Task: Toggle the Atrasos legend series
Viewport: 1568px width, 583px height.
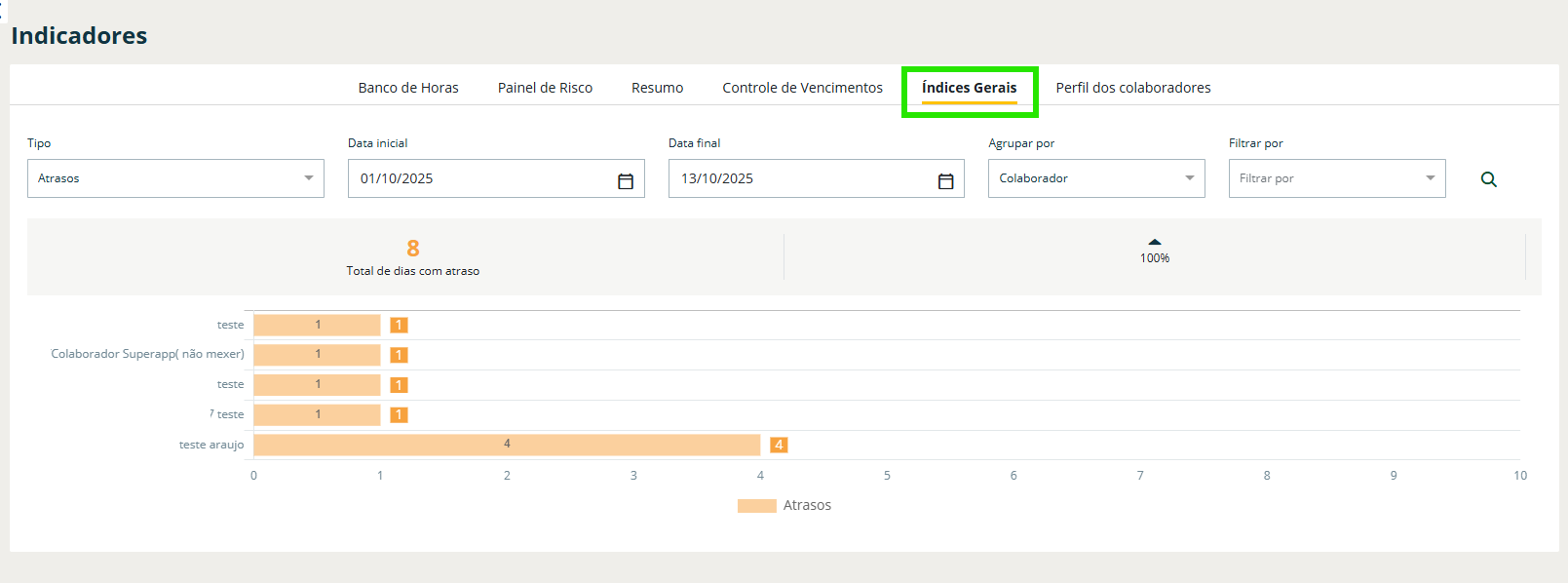Action: pos(784,505)
